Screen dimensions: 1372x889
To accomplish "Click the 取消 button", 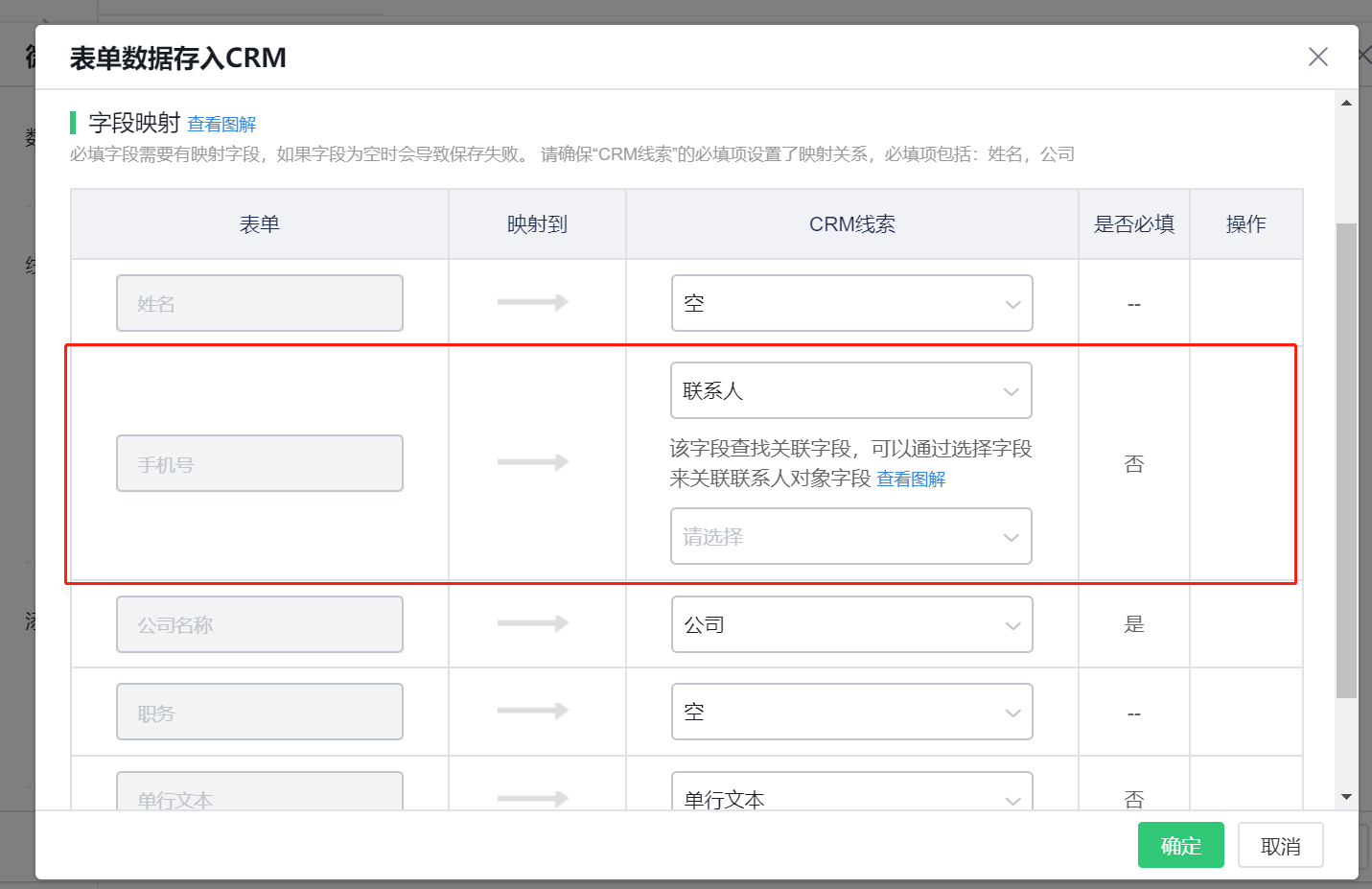I will (1280, 845).
